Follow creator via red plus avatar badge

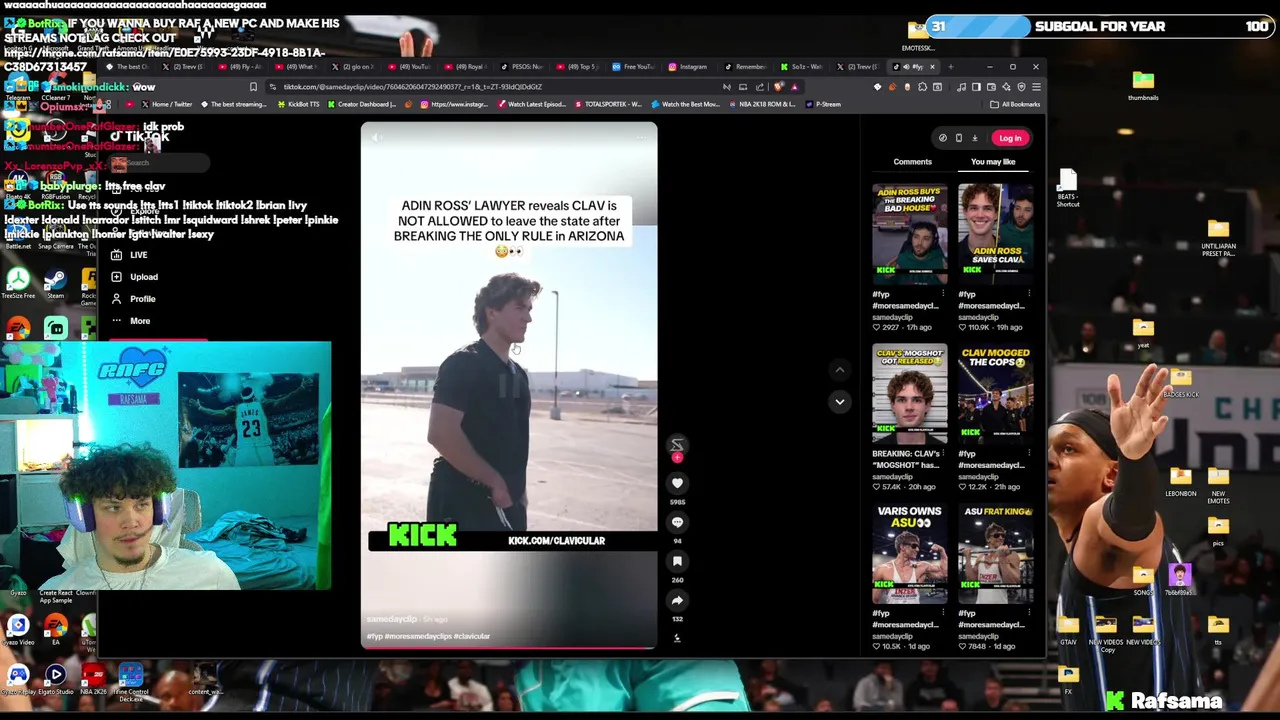[677, 457]
